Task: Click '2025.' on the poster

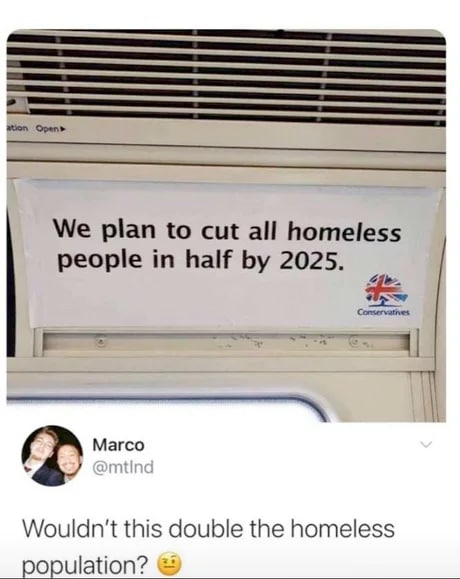Action: coord(311,261)
